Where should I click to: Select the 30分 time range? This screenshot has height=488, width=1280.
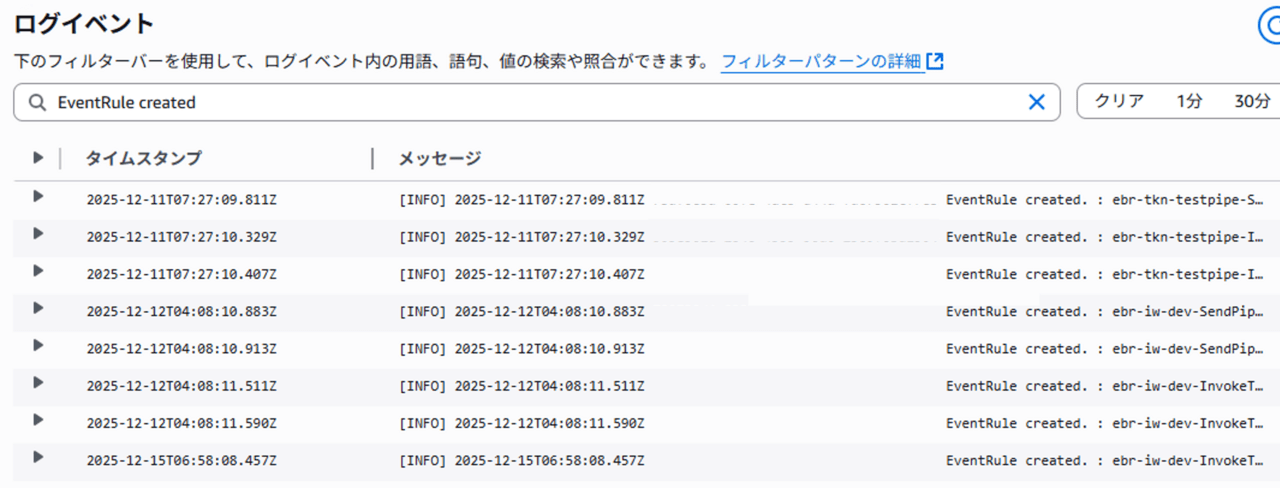coord(1252,102)
